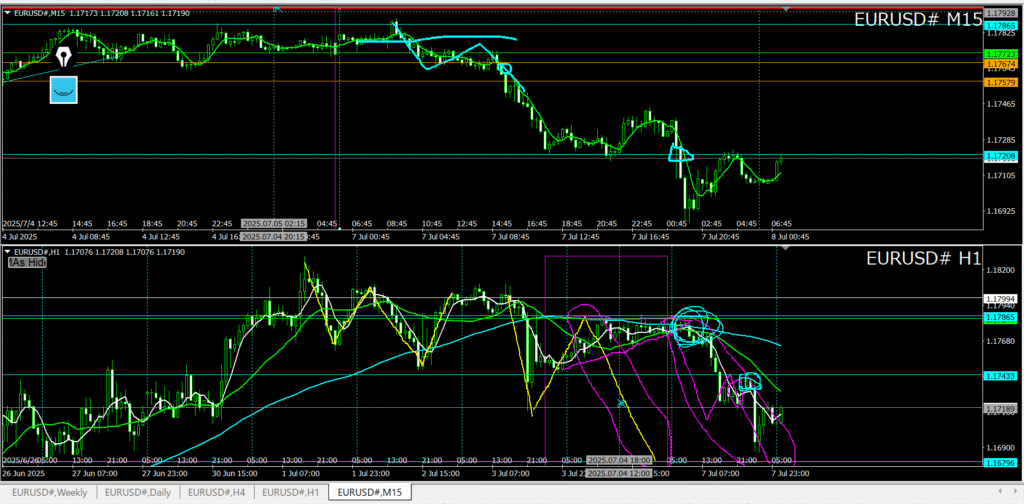Click the green 1.17723 price label

1001,54
